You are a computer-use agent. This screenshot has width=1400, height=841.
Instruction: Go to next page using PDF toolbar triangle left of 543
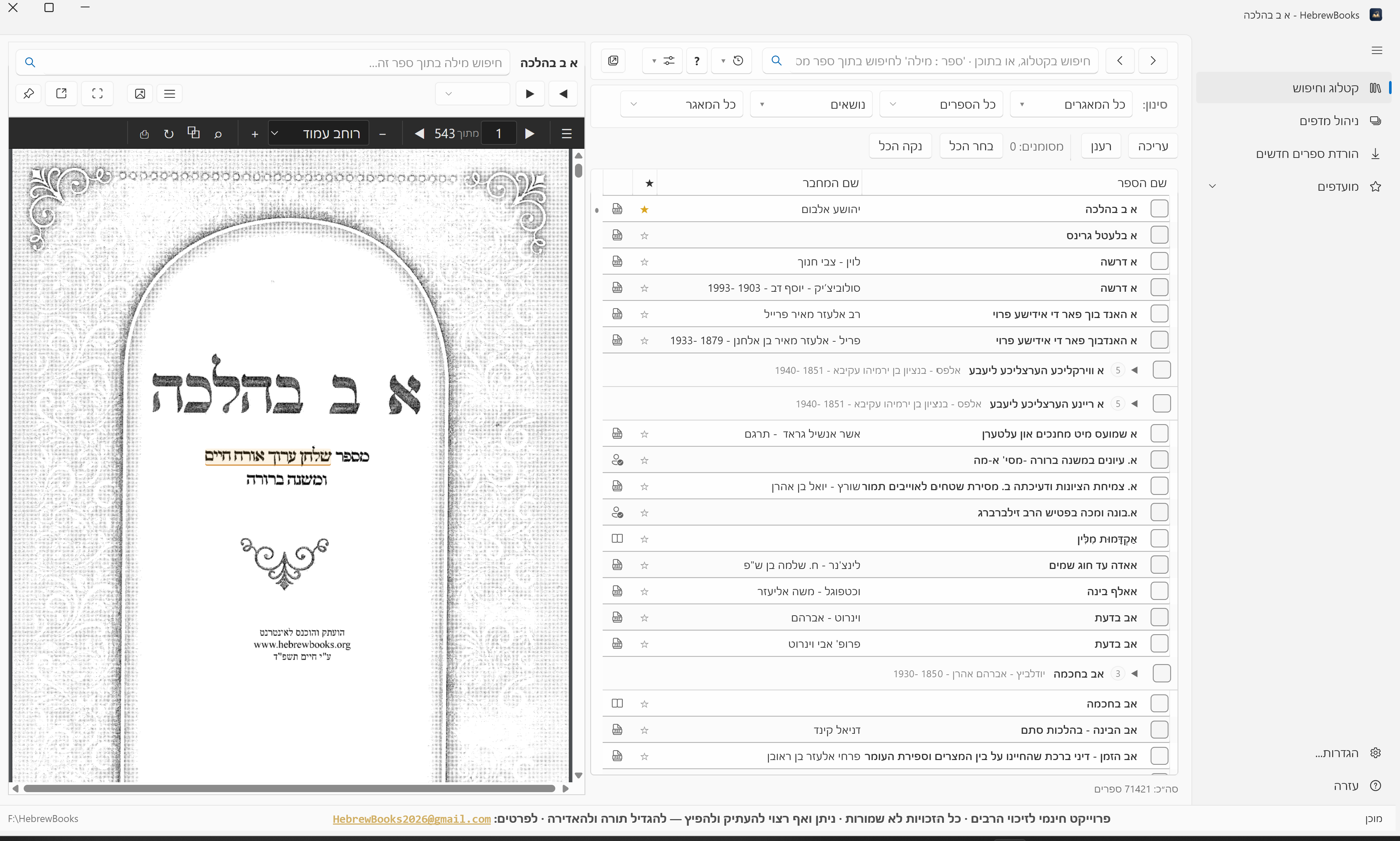419,134
